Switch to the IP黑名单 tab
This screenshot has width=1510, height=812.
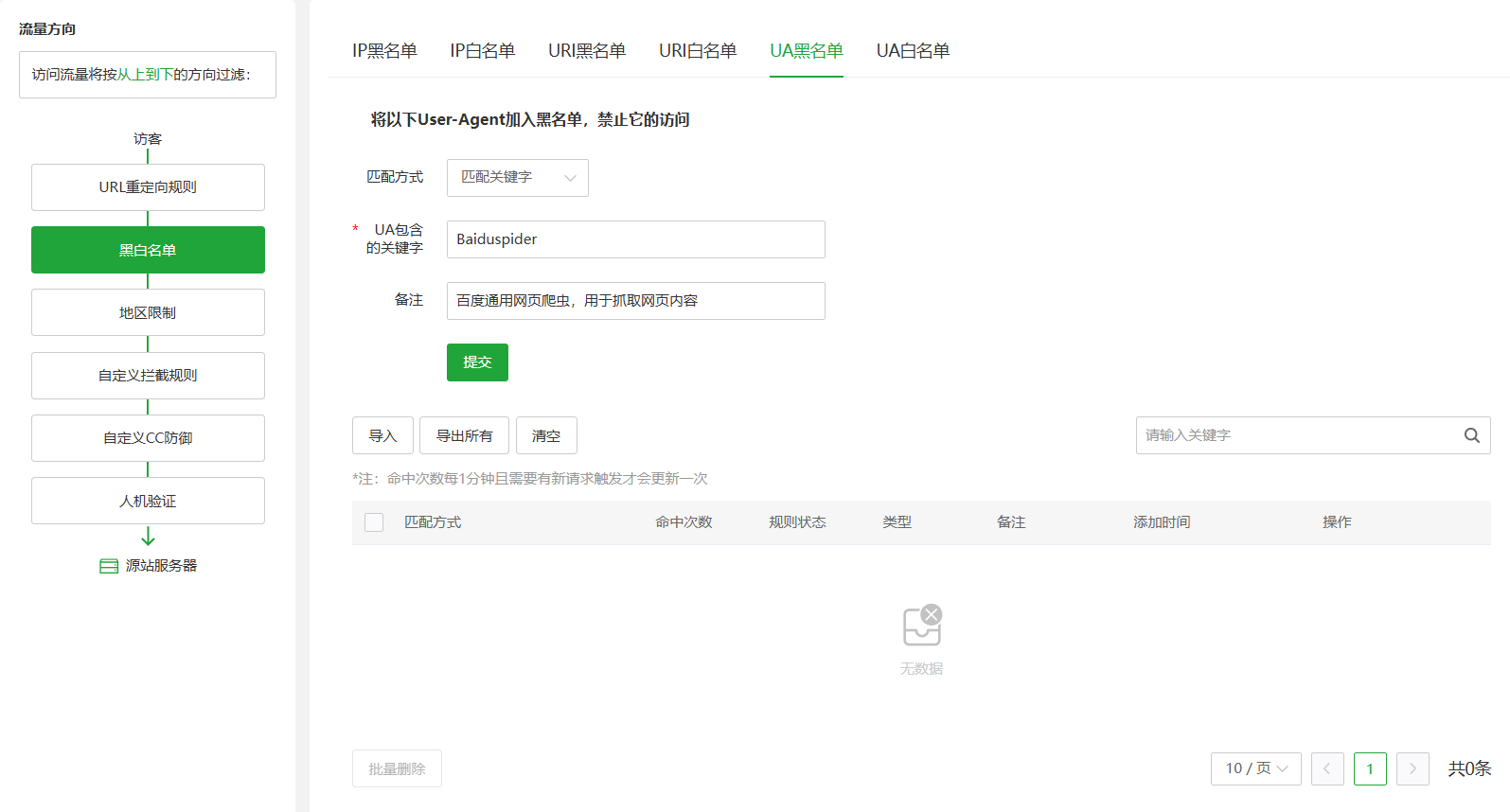click(384, 51)
